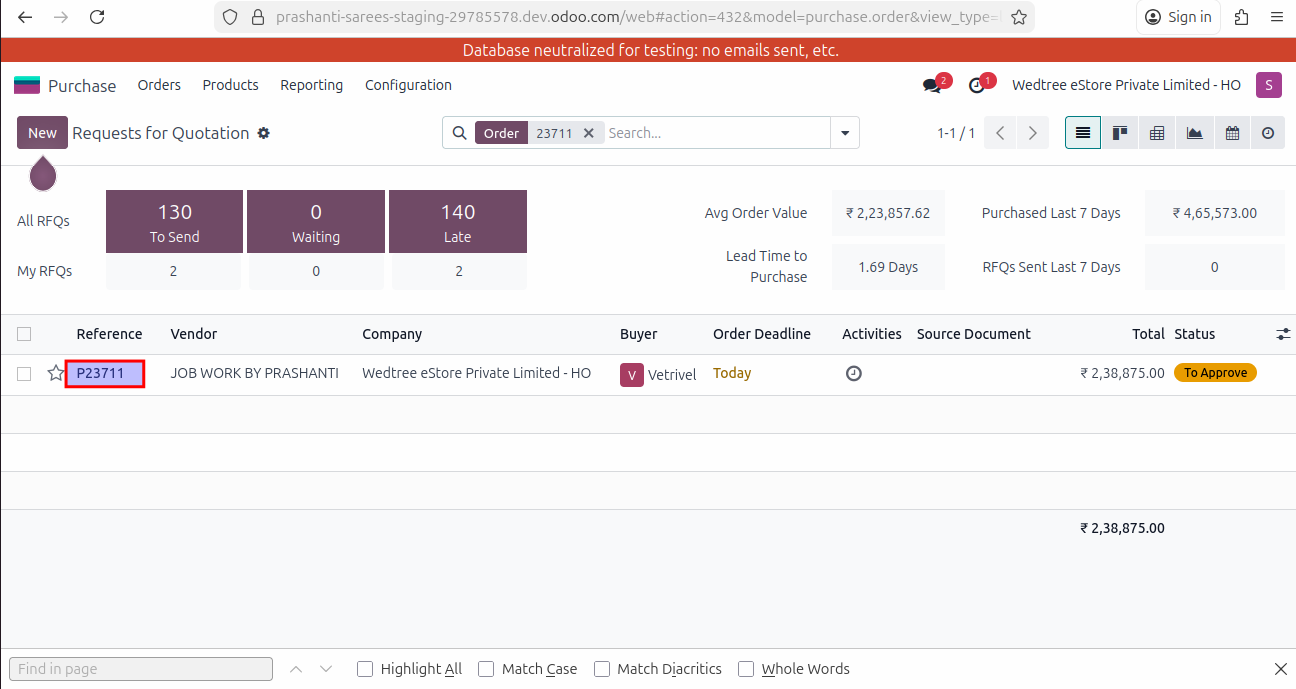Tick the P23711 row checkbox

pyautogui.click(x=24, y=374)
